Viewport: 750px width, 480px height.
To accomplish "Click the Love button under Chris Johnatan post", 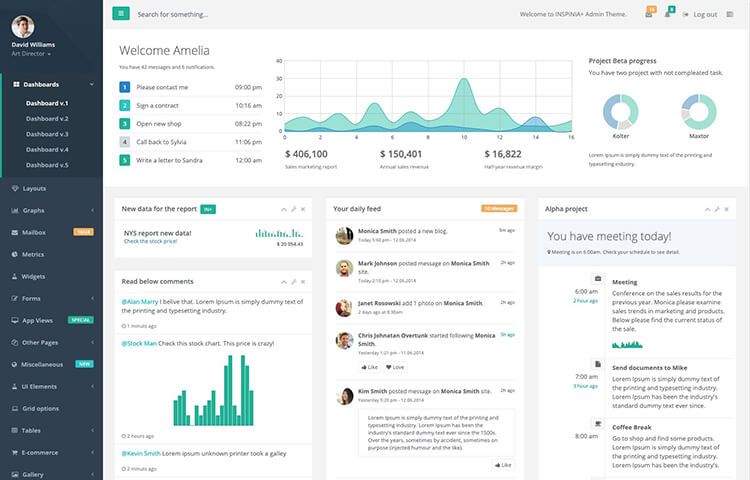I will tap(395, 367).
